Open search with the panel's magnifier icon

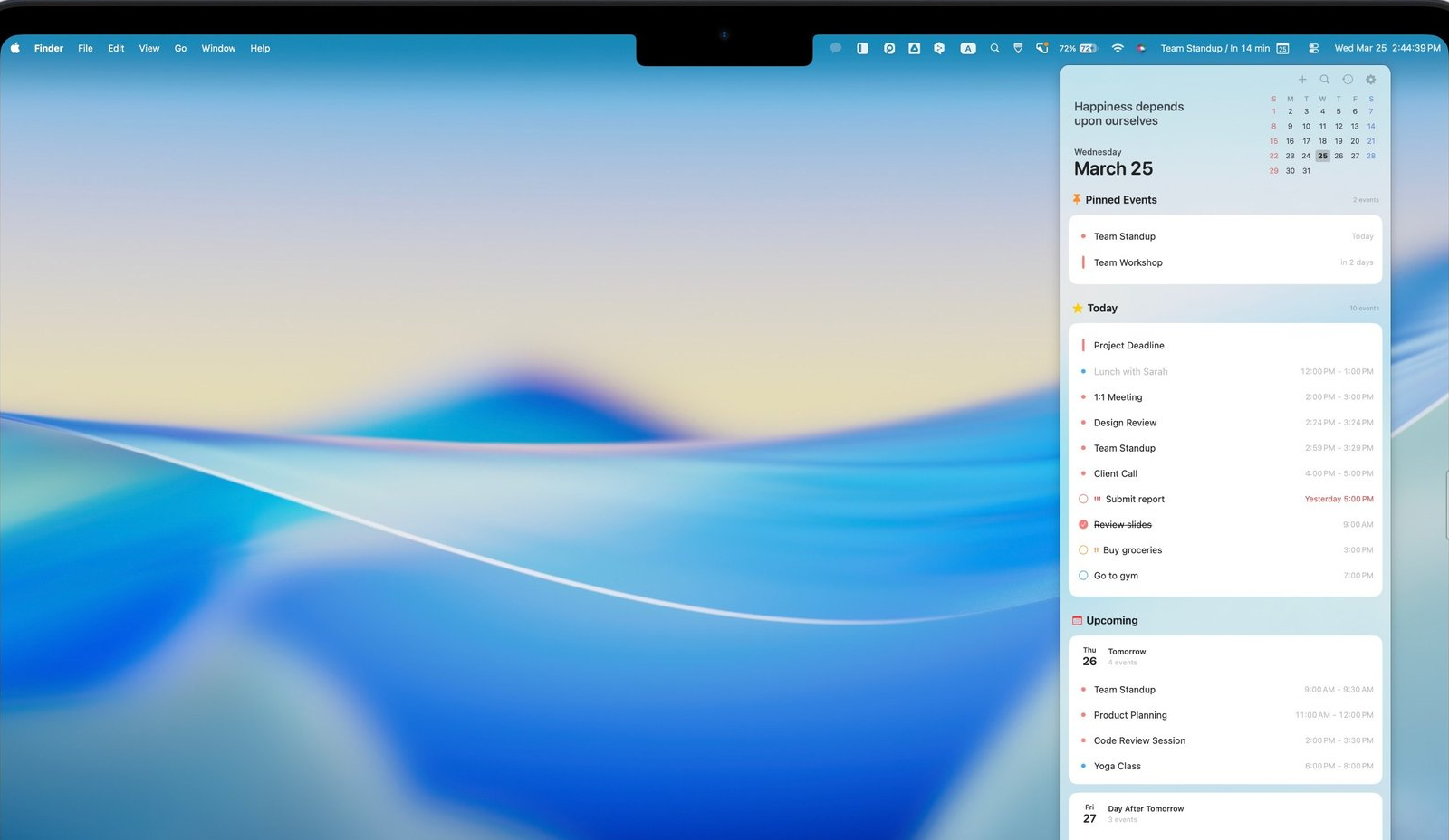(1325, 80)
